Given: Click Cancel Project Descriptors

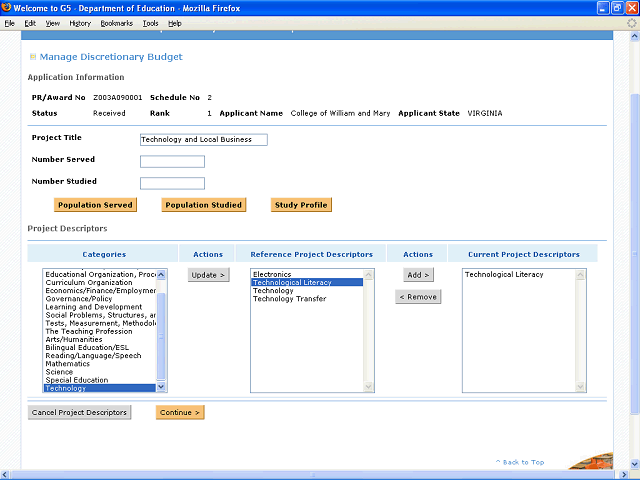Looking at the screenshot, I should [x=79, y=412].
